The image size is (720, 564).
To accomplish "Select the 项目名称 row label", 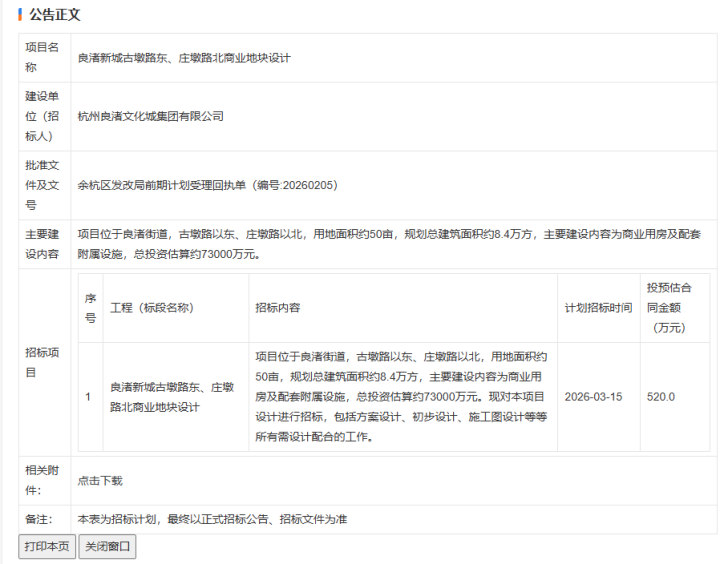I will tap(42, 57).
